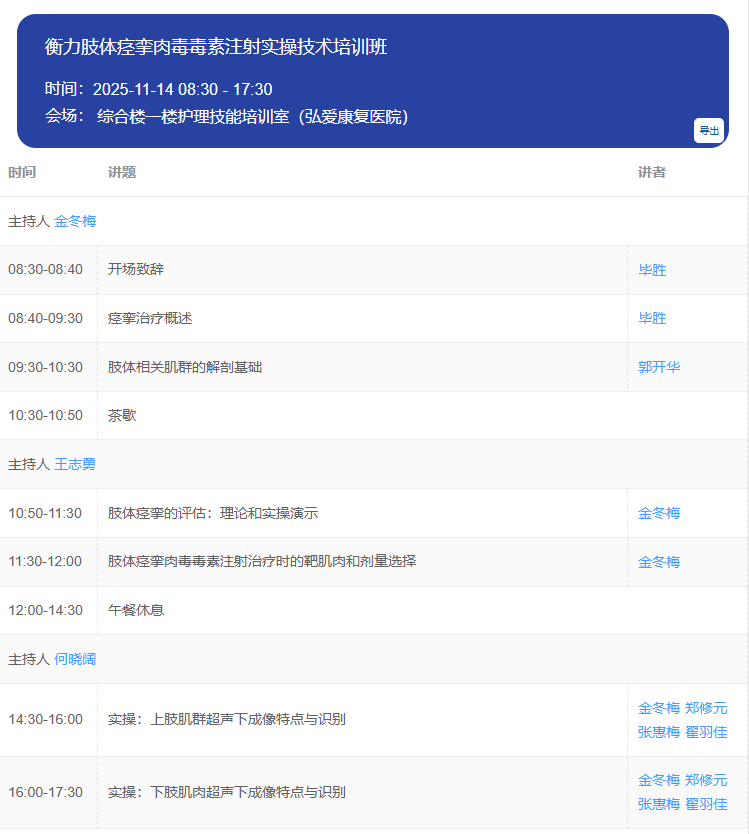Click 张惠梅 in the 14:30-16:00 session
The width and height of the screenshot is (749, 834).
tap(659, 732)
